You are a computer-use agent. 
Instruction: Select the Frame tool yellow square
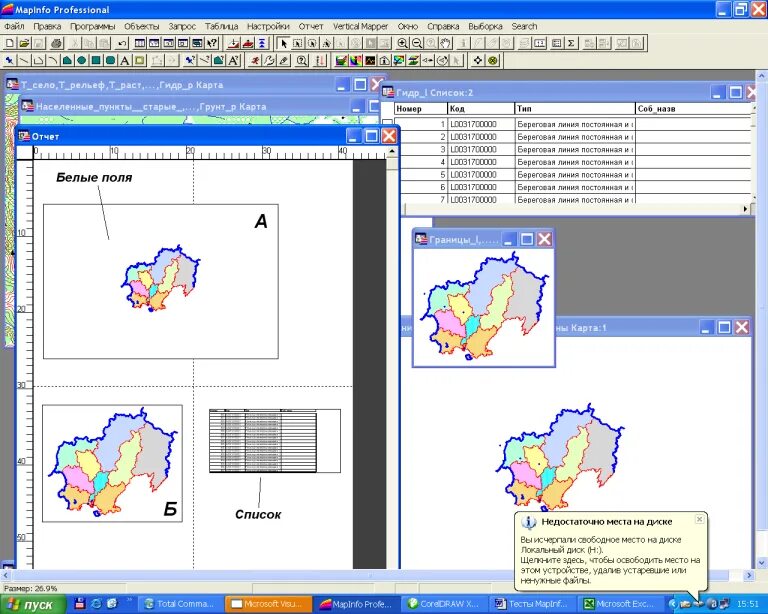(x=139, y=61)
